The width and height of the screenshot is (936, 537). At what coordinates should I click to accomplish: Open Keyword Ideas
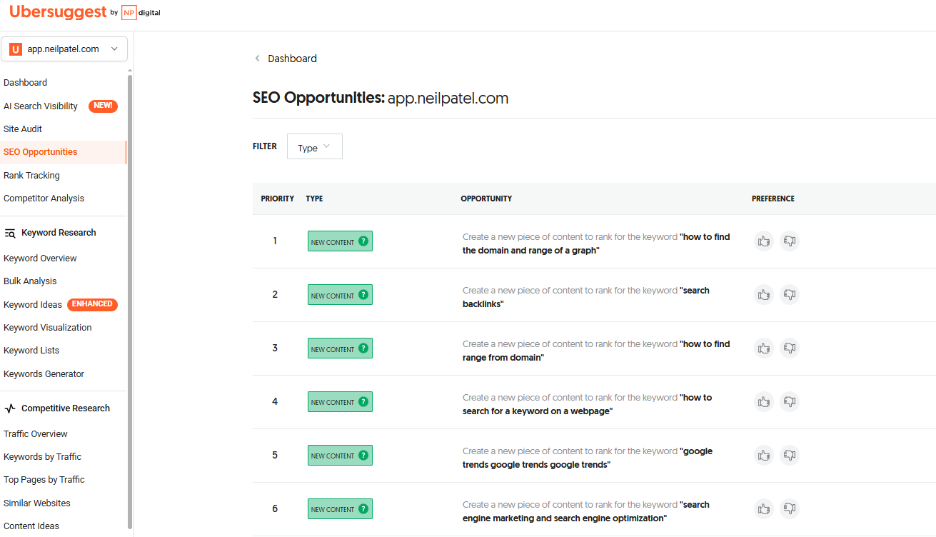32,305
